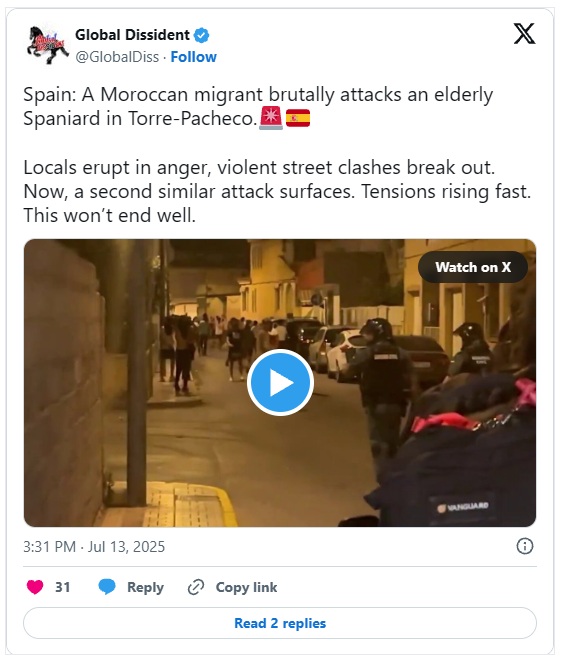Click the Reply text label

point(145,587)
